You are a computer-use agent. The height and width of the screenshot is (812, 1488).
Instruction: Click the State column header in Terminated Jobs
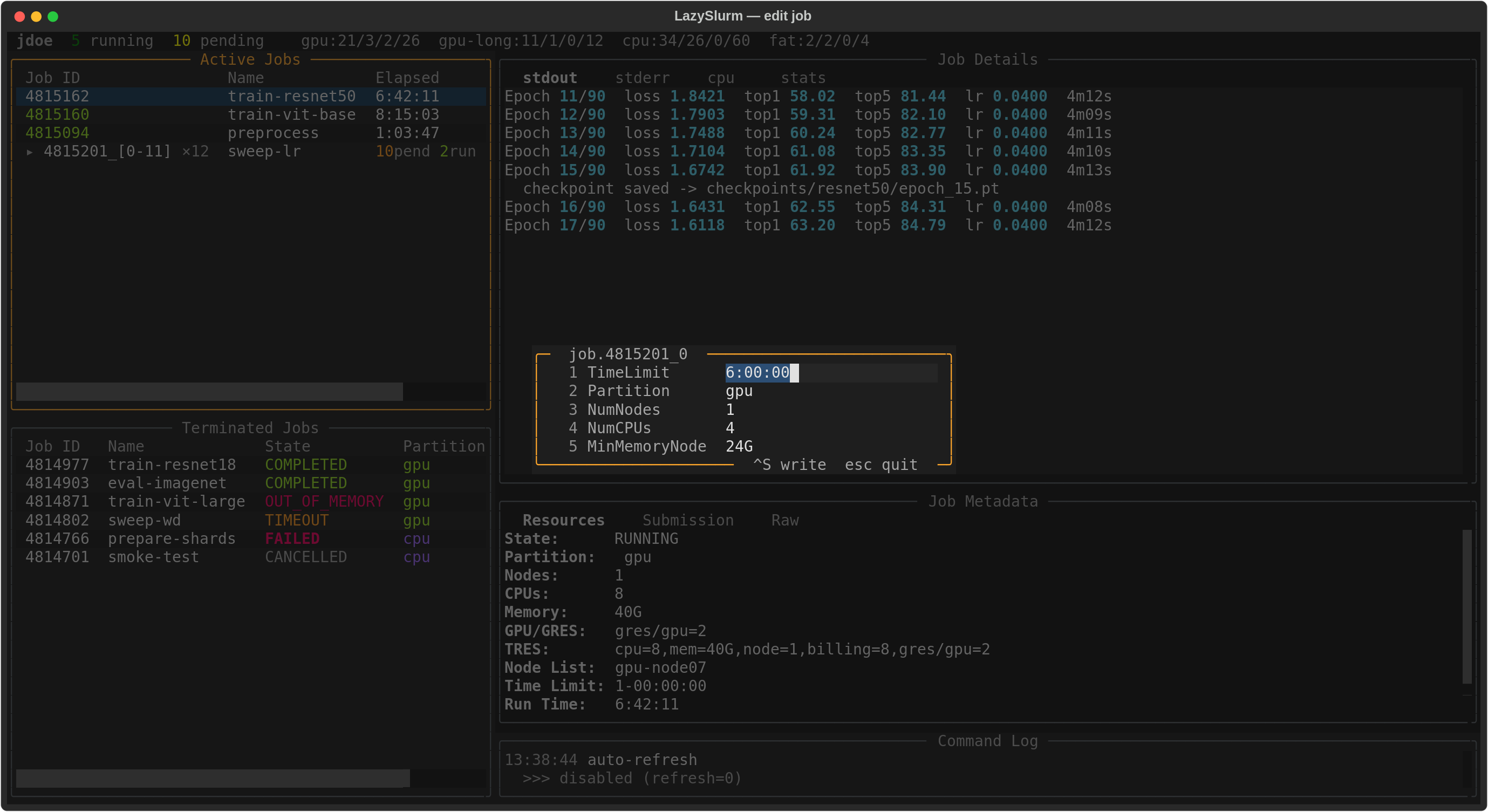point(287,446)
